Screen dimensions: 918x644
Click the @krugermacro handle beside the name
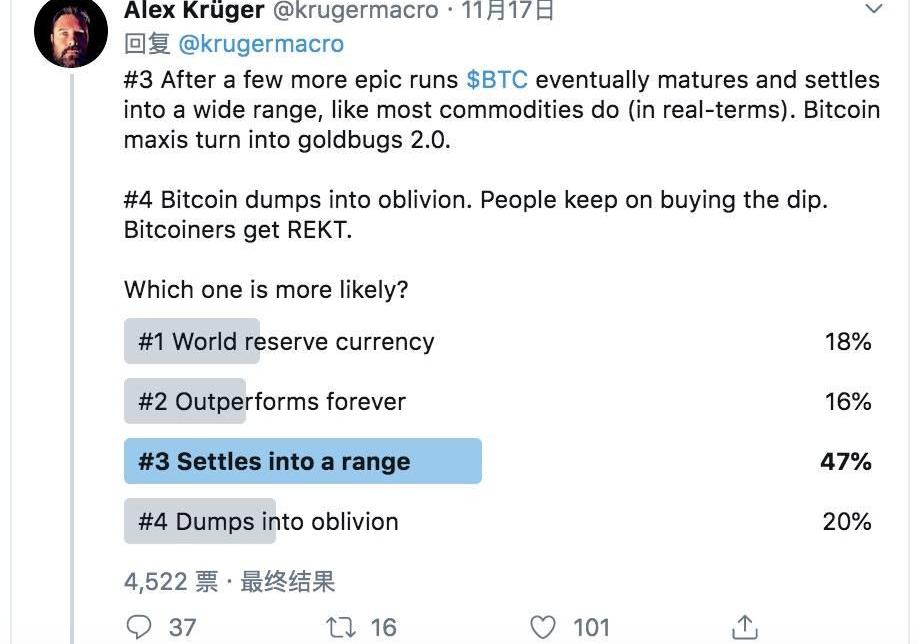tap(355, 11)
